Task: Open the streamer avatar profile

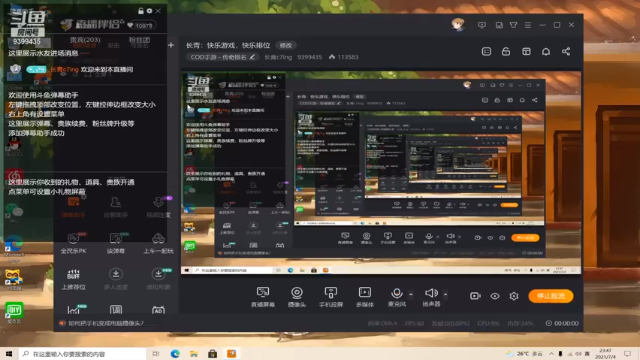Action: coord(458,24)
